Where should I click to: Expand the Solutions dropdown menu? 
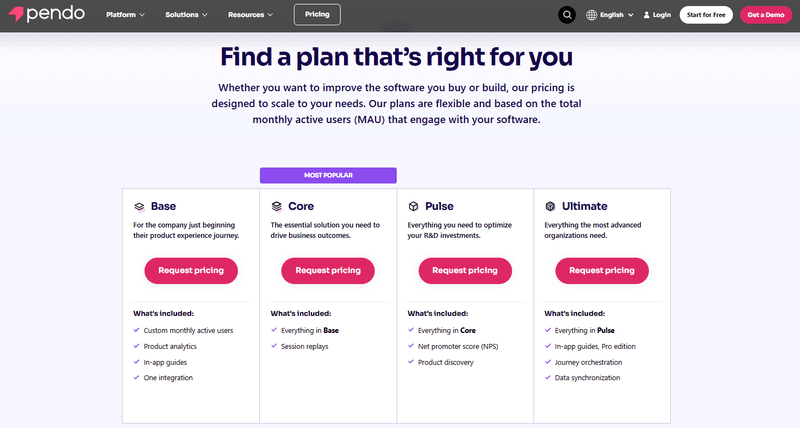187,15
